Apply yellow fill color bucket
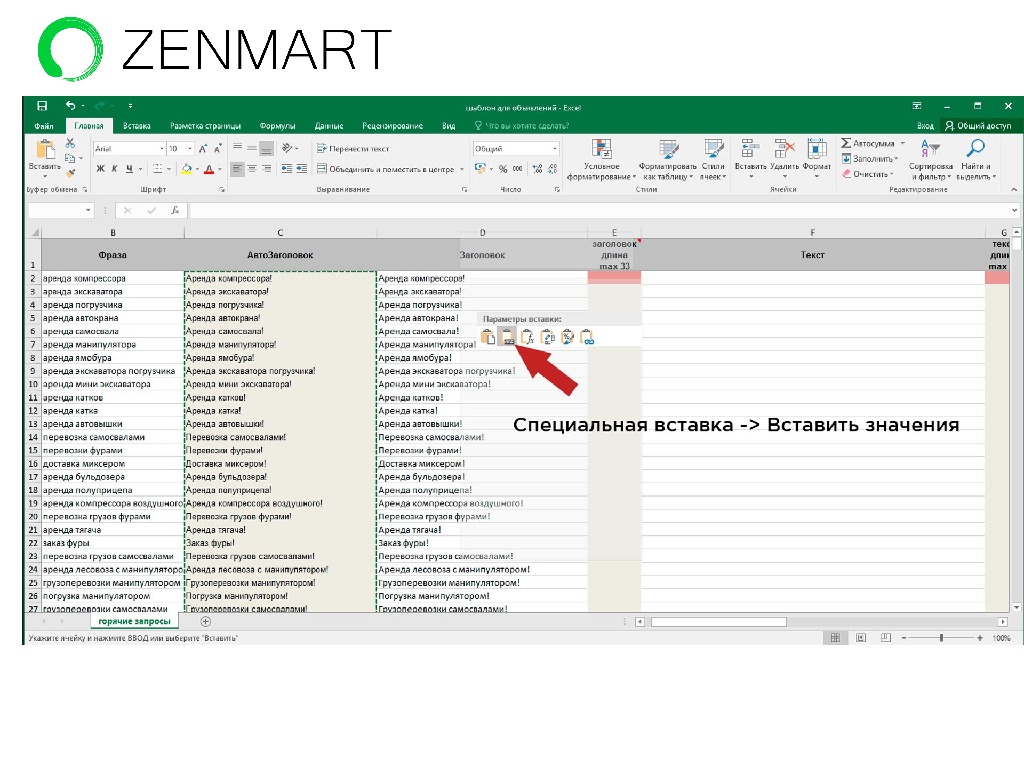This screenshot has width=1024, height=768. pos(187,169)
